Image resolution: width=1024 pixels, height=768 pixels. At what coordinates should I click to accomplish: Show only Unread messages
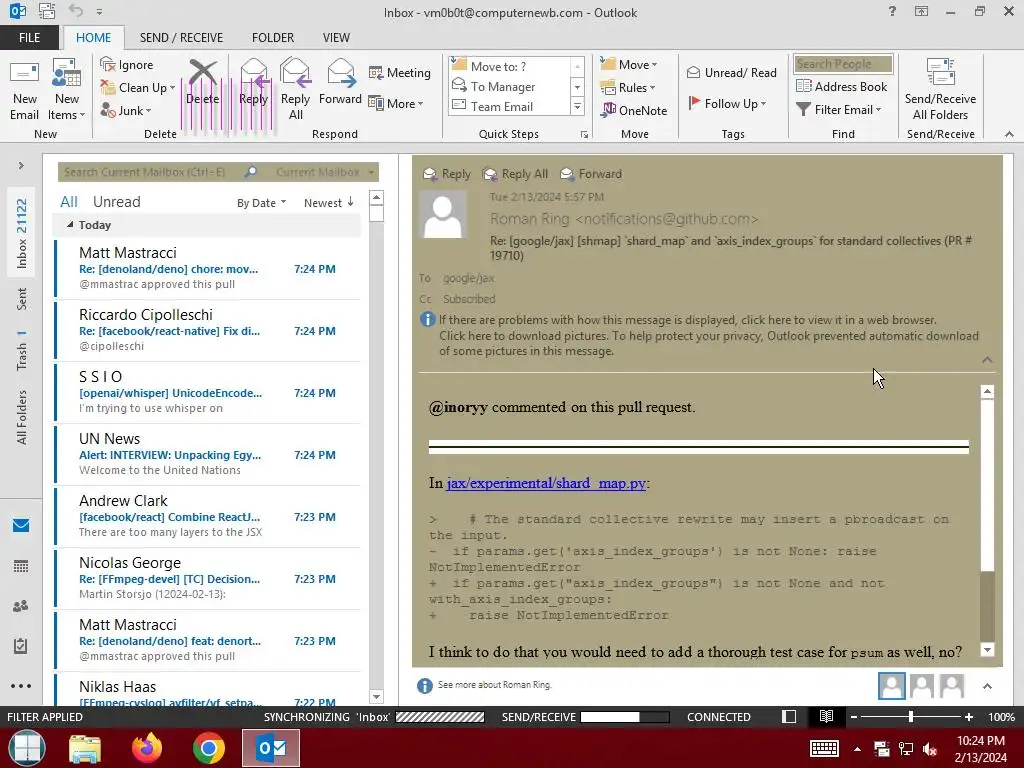pyautogui.click(x=116, y=202)
